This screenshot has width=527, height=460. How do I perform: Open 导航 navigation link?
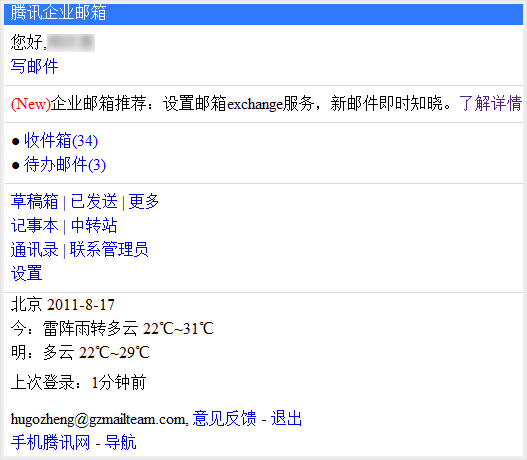click(x=120, y=442)
